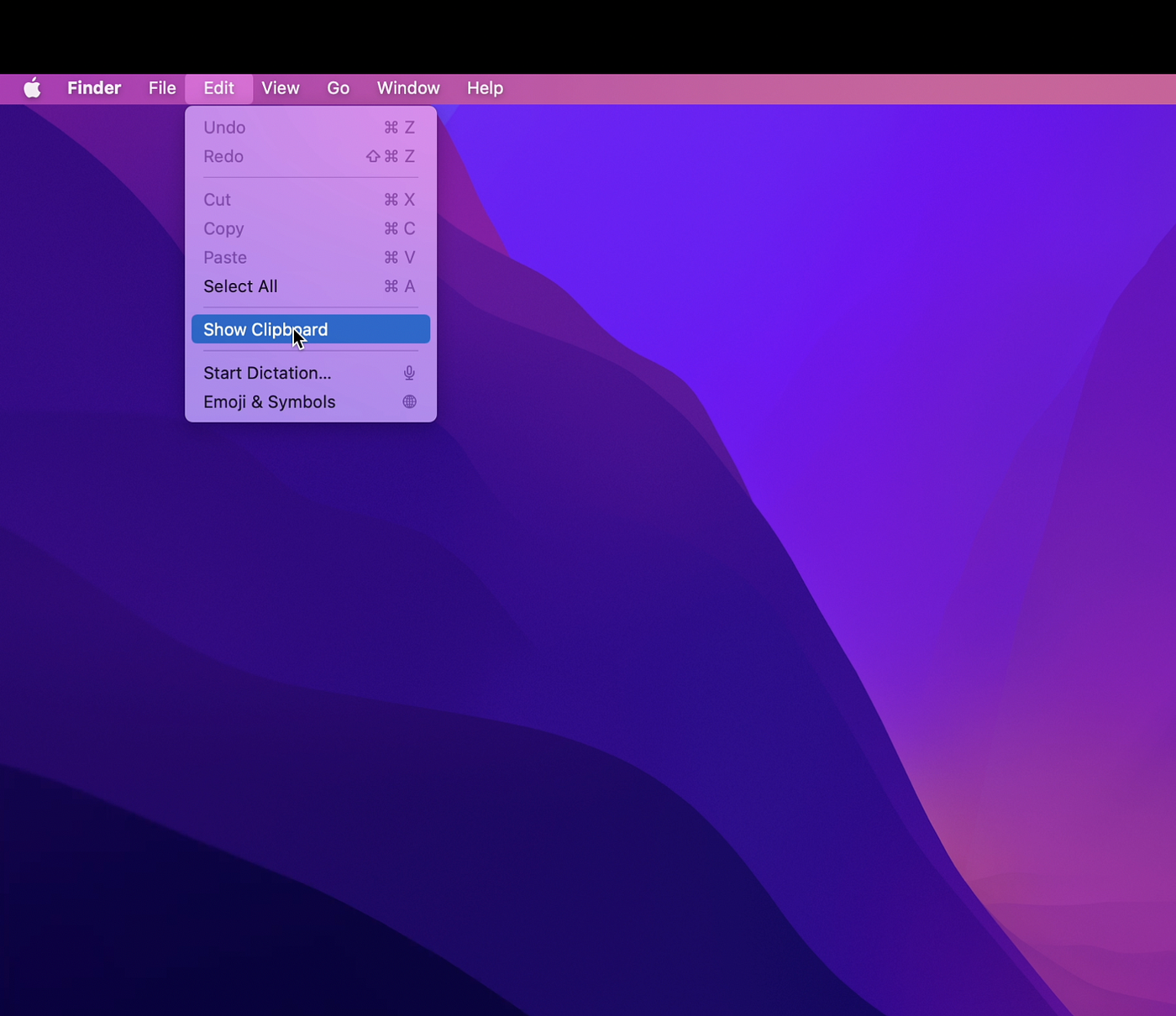Click the dimmed Copy menu item
The width and height of the screenshot is (1176, 1016).
(311, 228)
